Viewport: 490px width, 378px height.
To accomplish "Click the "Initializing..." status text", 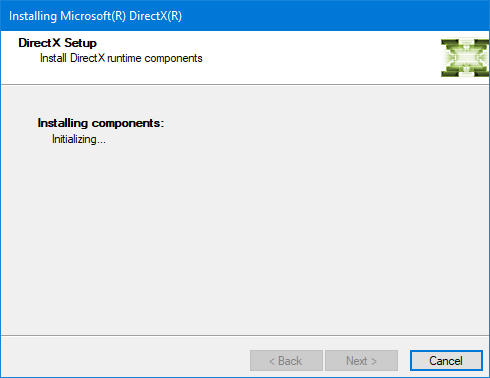I will coord(79,139).
